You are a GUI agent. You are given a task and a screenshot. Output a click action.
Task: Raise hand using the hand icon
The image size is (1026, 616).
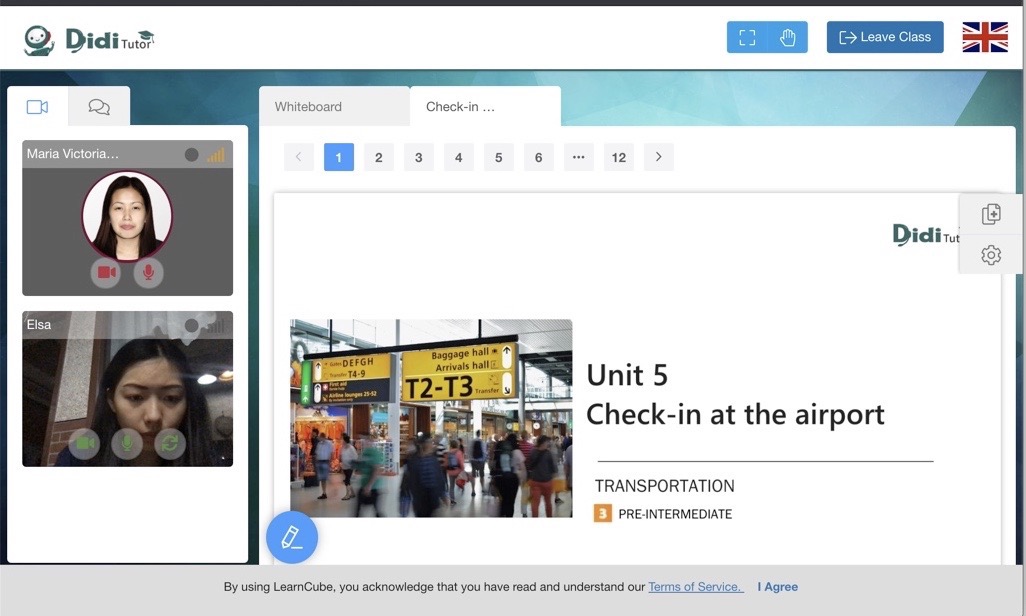pyautogui.click(x=787, y=37)
